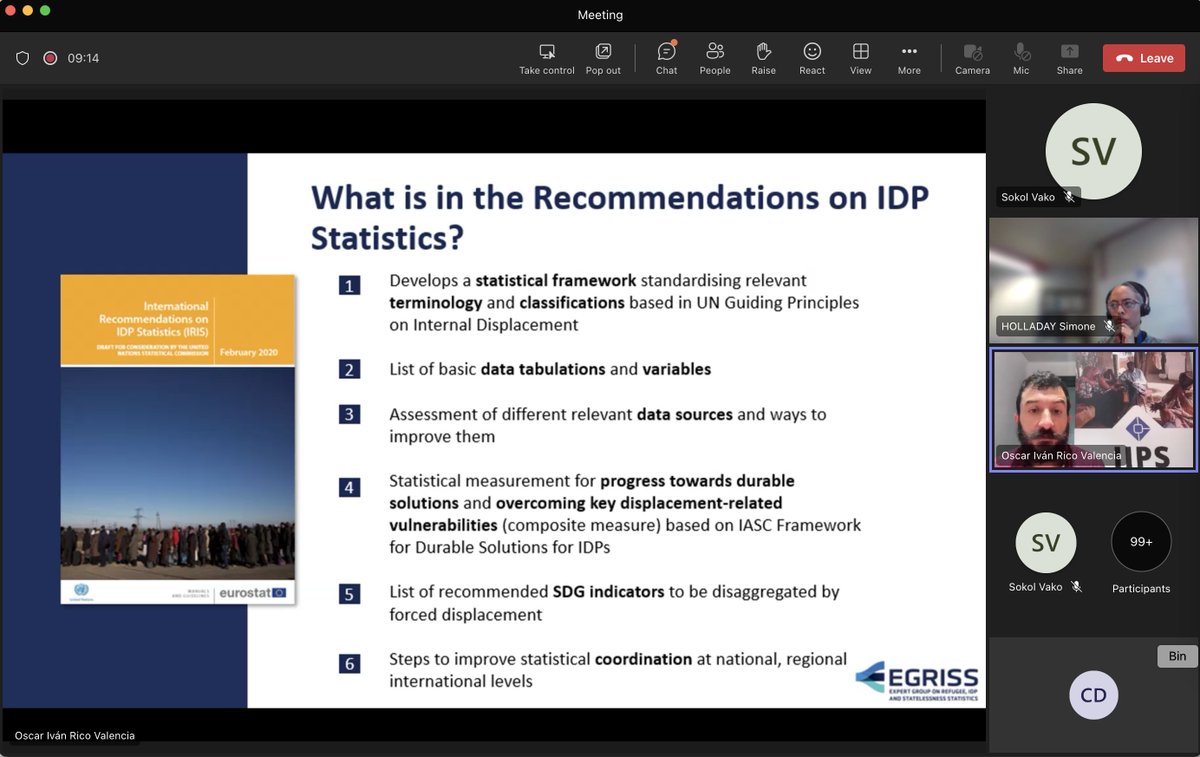Select HOLLADAY Simone video tile

[1093, 280]
